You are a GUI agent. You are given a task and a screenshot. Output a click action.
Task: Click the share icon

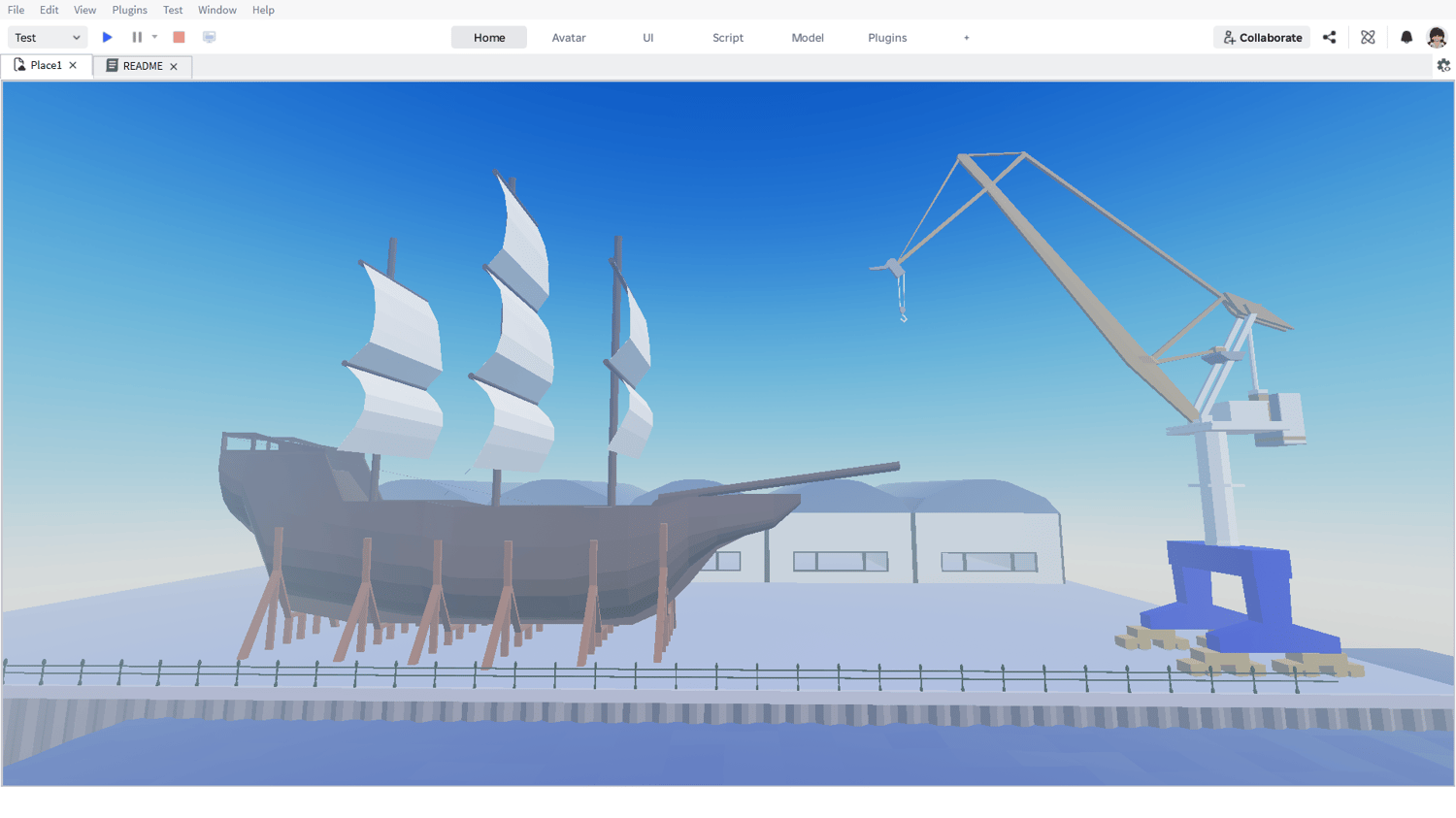pyautogui.click(x=1330, y=37)
